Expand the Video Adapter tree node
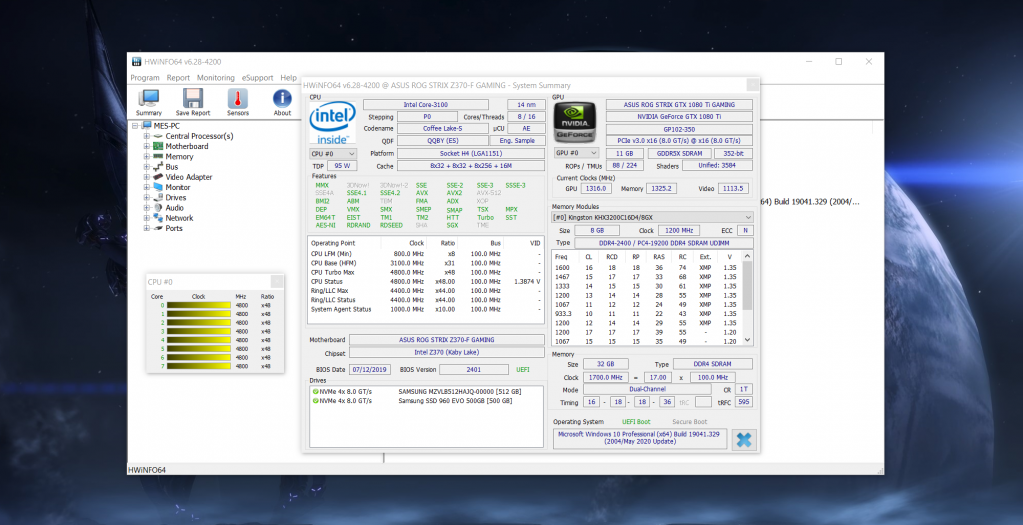1023x525 pixels. point(146,177)
